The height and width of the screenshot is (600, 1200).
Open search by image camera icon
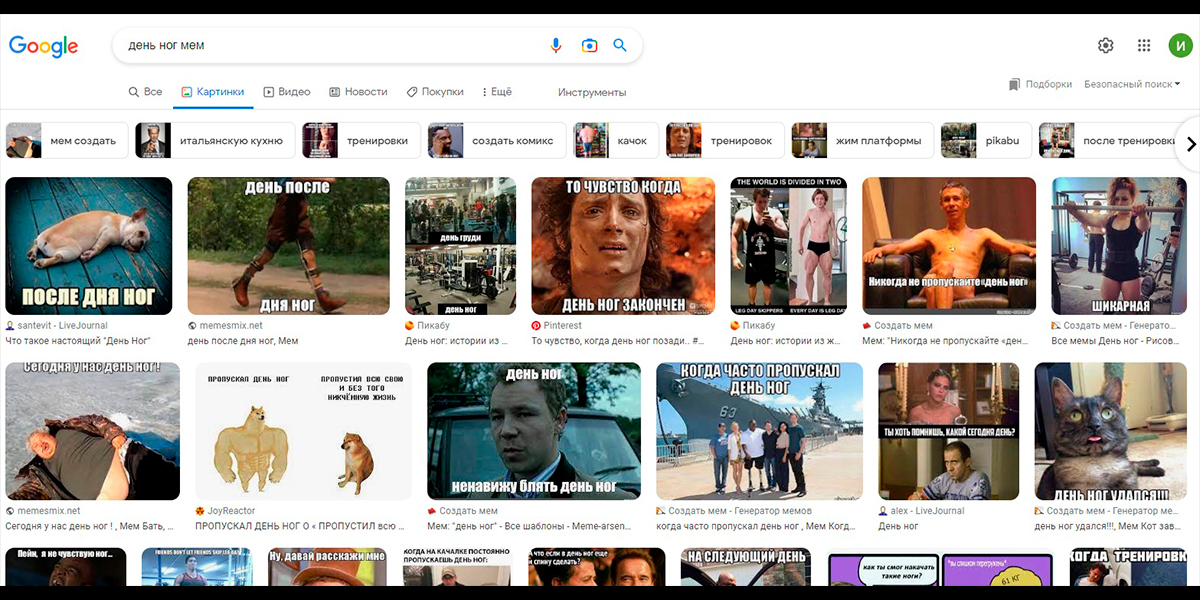coord(589,45)
